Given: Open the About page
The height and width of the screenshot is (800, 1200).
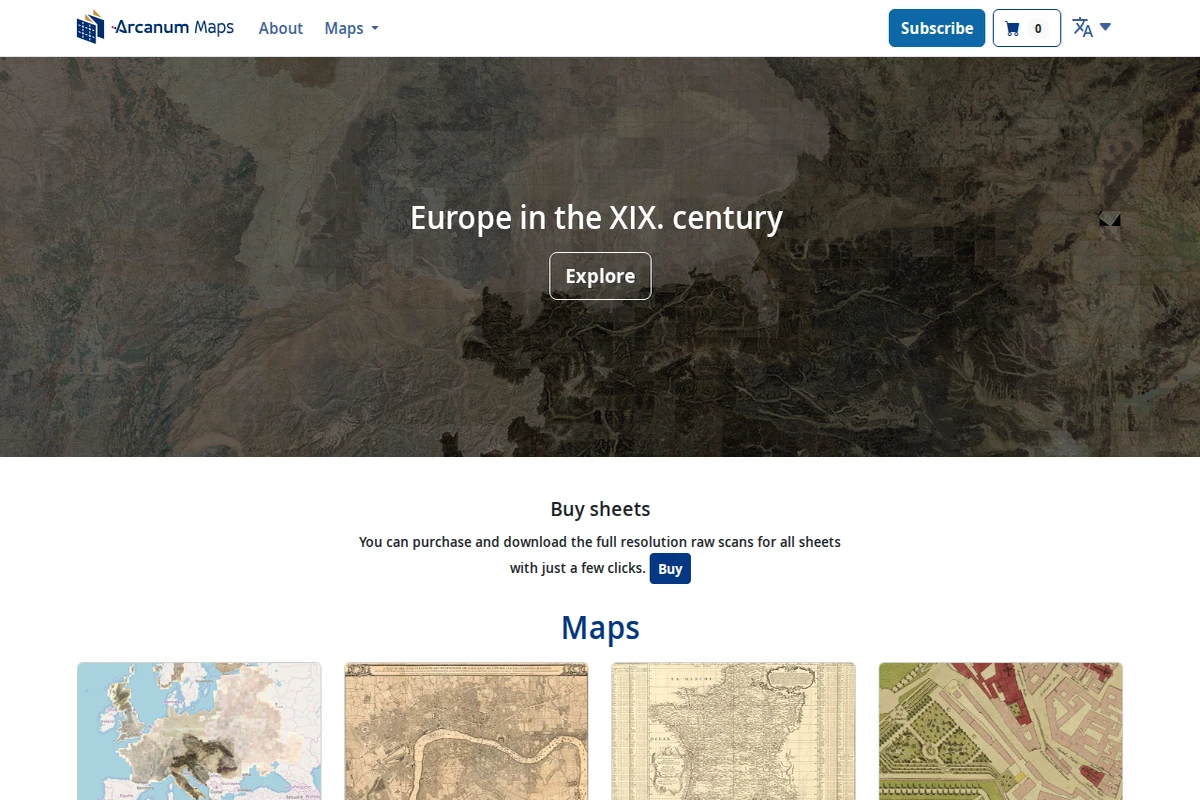Looking at the screenshot, I should 280,28.
